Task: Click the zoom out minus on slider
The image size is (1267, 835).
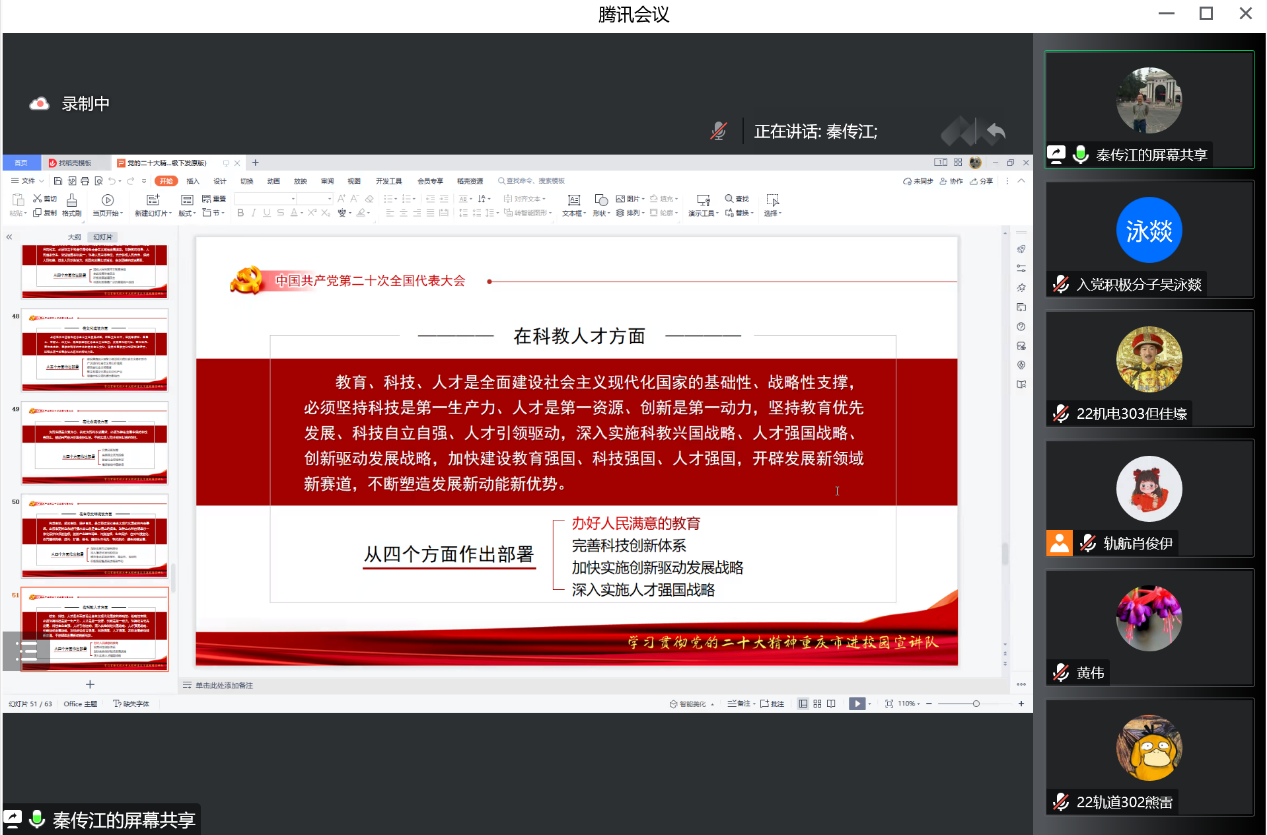Action: point(929,704)
